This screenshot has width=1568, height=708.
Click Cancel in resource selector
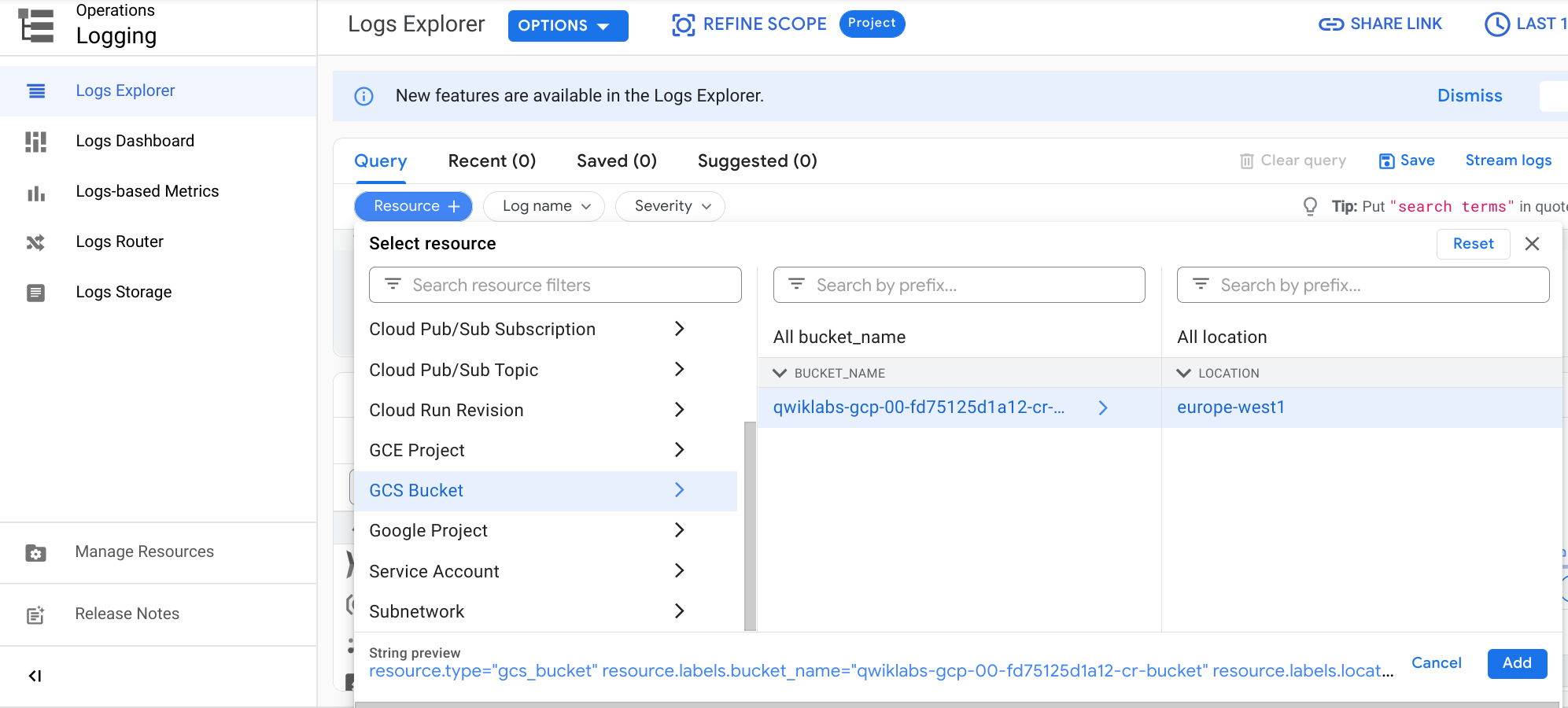tap(1437, 663)
